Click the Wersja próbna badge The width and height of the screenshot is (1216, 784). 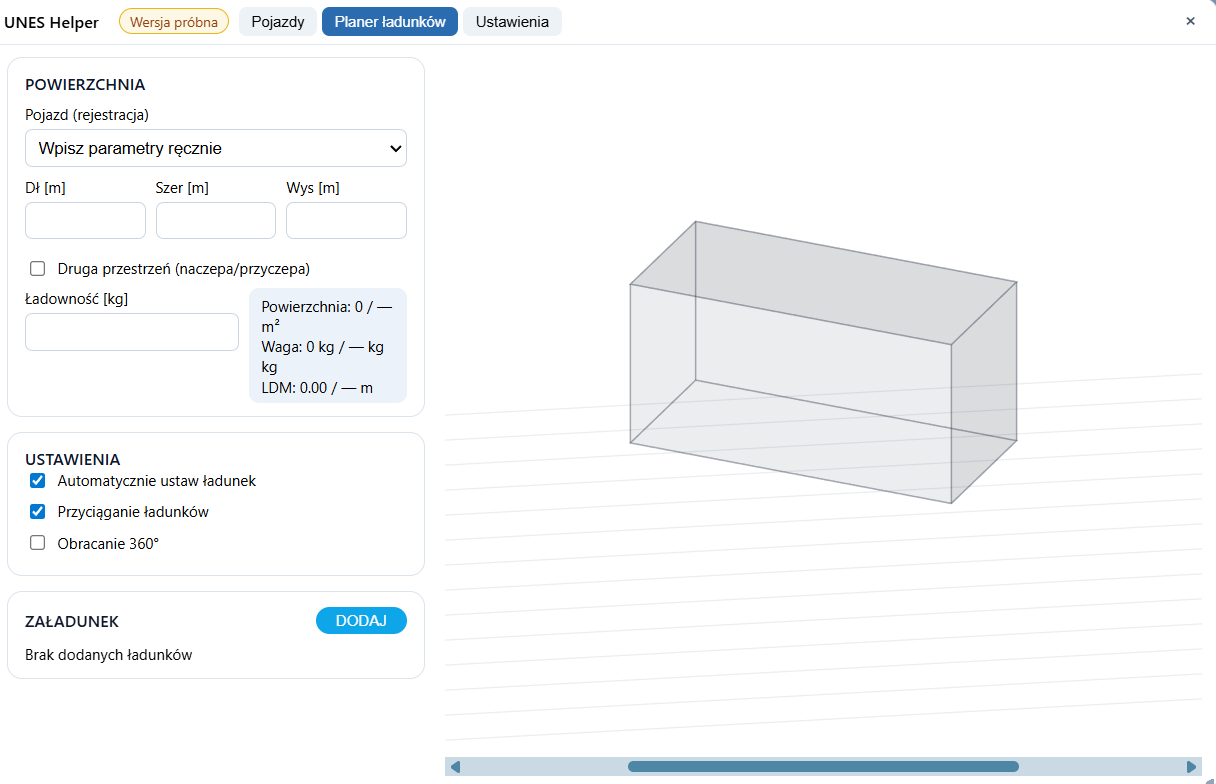click(174, 22)
